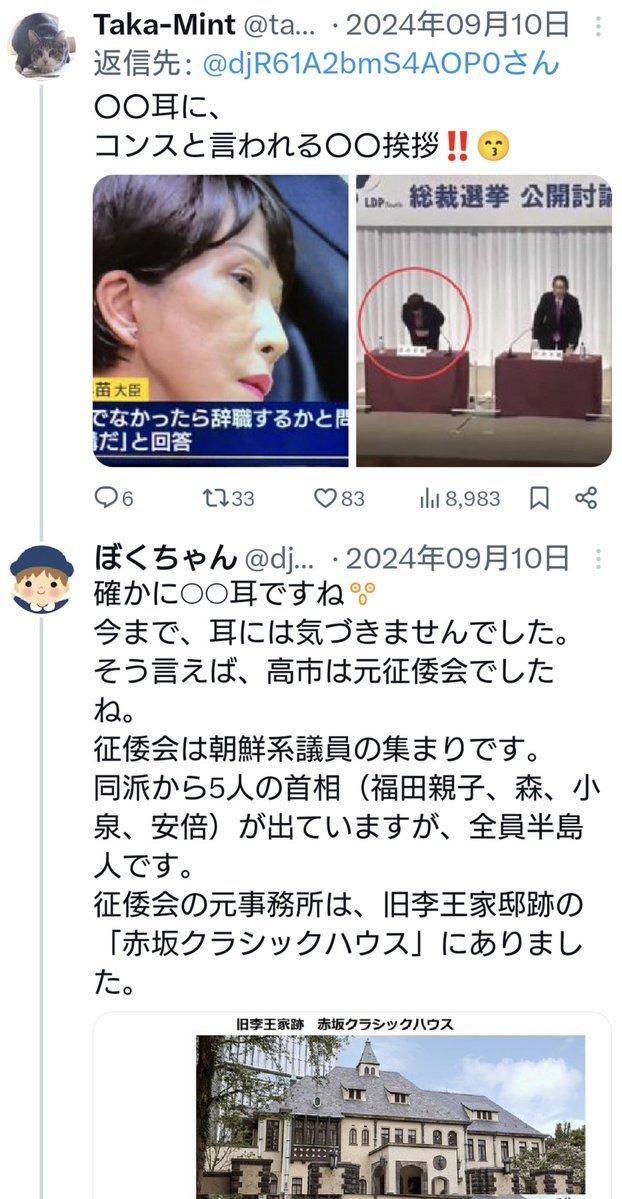The image size is (622, 1199).
Task: Enlarge the woman's face close-up photo
Action: (221, 320)
